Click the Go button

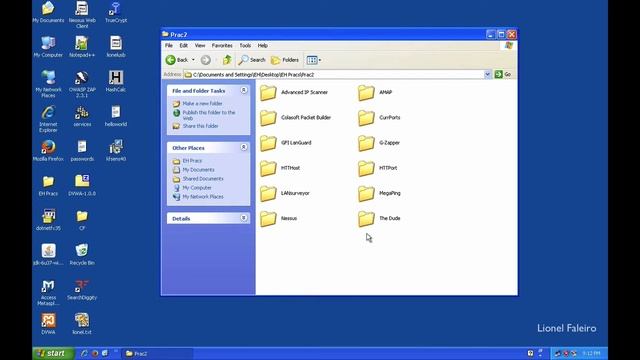[x=503, y=74]
